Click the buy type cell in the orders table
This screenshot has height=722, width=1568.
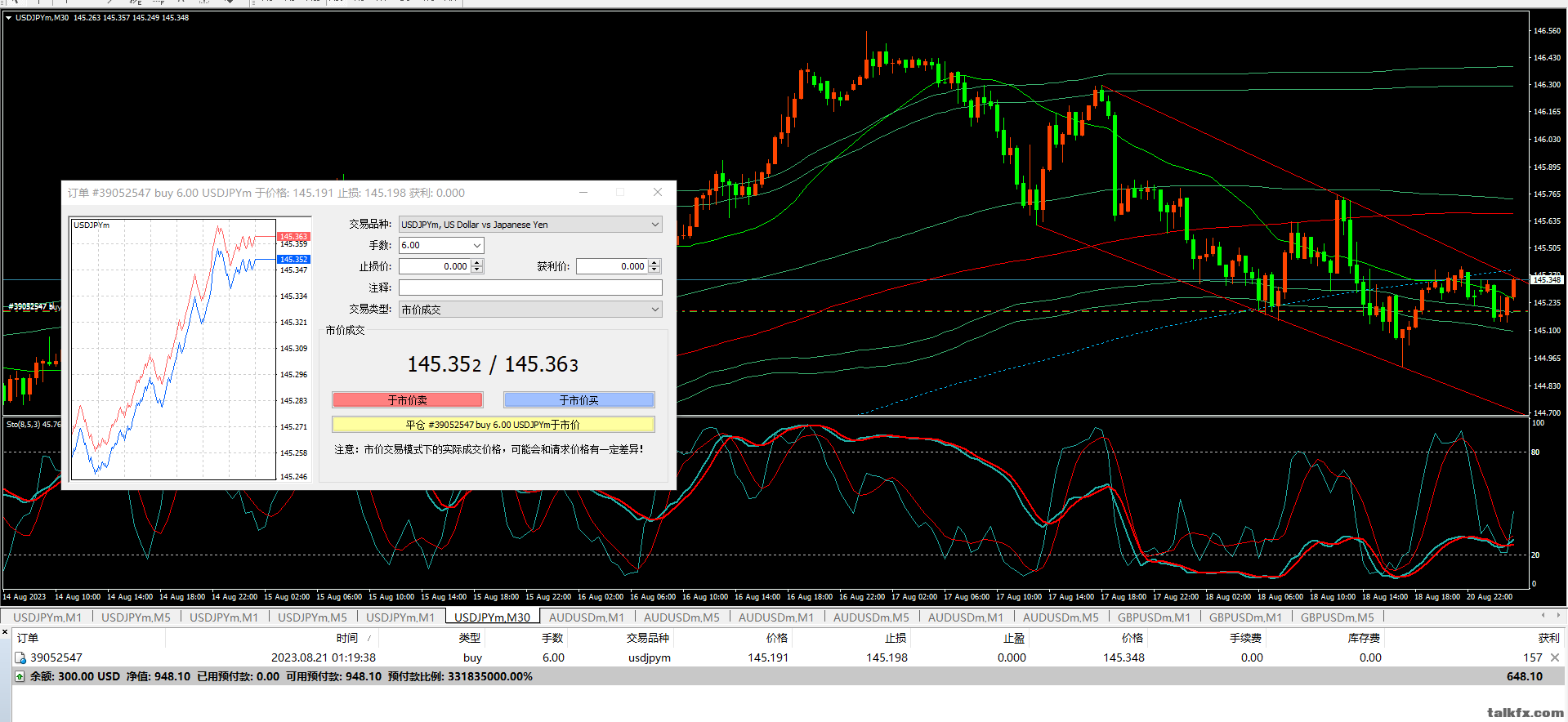472,657
